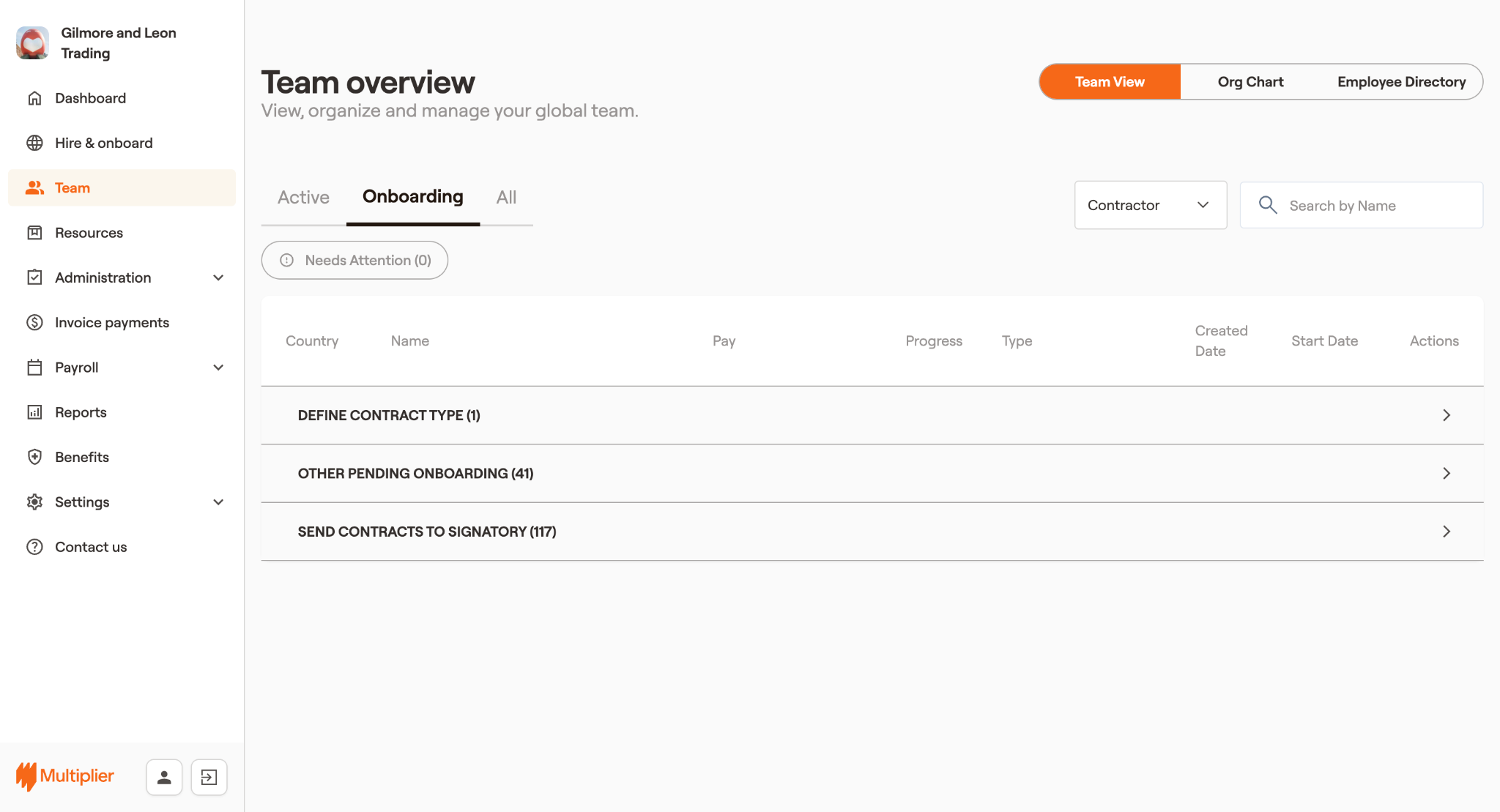This screenshot has height=812, width=1500.
Task: Click the Benefits shield icon
Action: 34,457
